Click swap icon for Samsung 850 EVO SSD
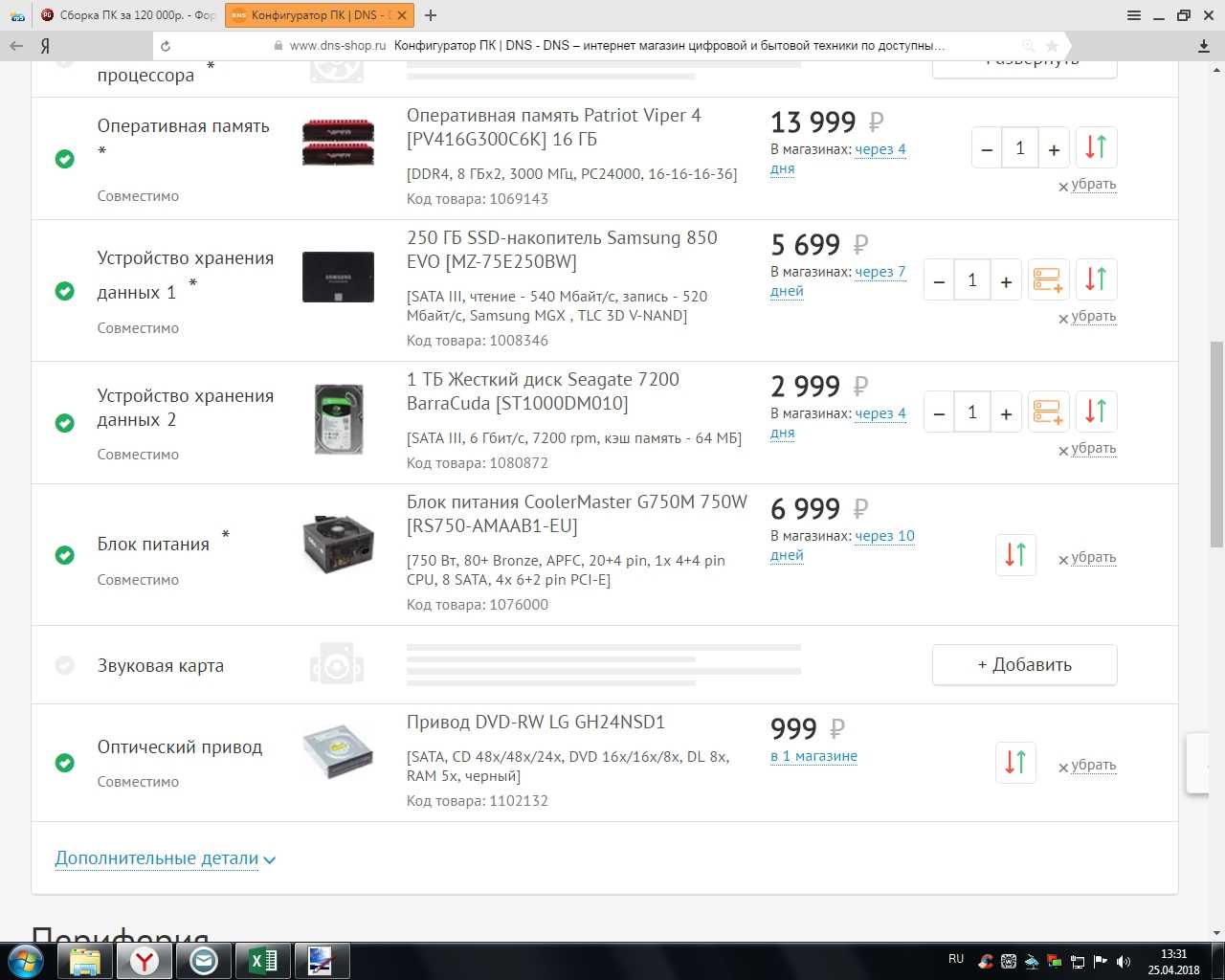Viewport: 1225px width, 980px height. (x=1097, y=279)
